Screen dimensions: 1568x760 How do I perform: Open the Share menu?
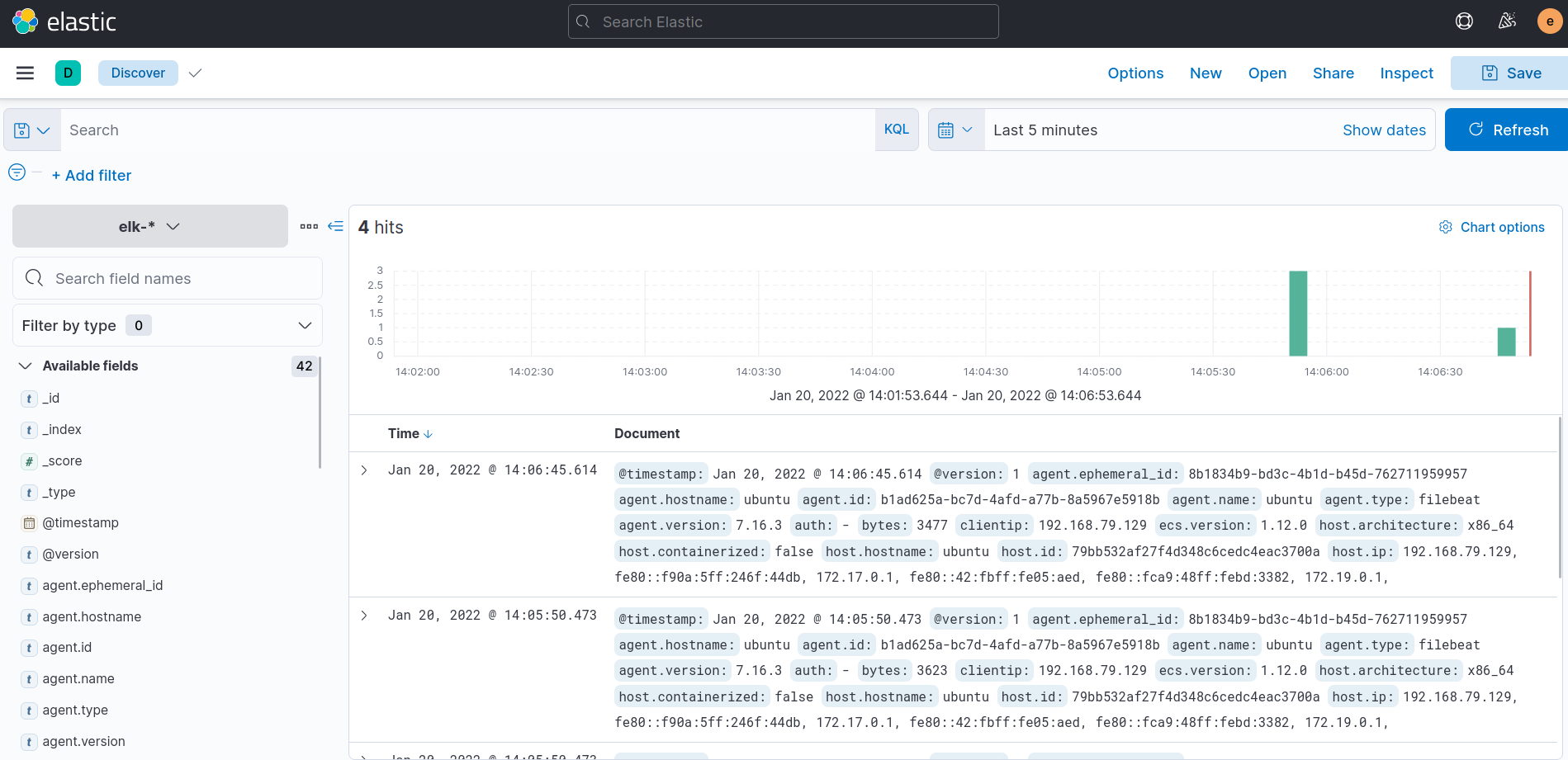(1334, 73)
